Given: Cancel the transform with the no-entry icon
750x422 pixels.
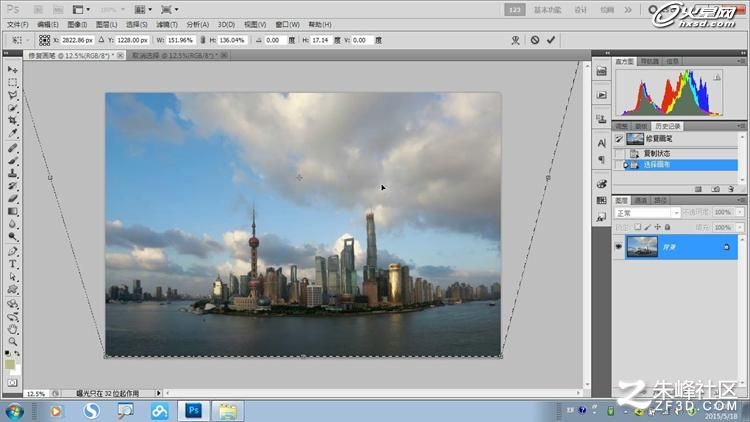Looking at the screenshot, I should pyautogui.click(x=535, y=40).
